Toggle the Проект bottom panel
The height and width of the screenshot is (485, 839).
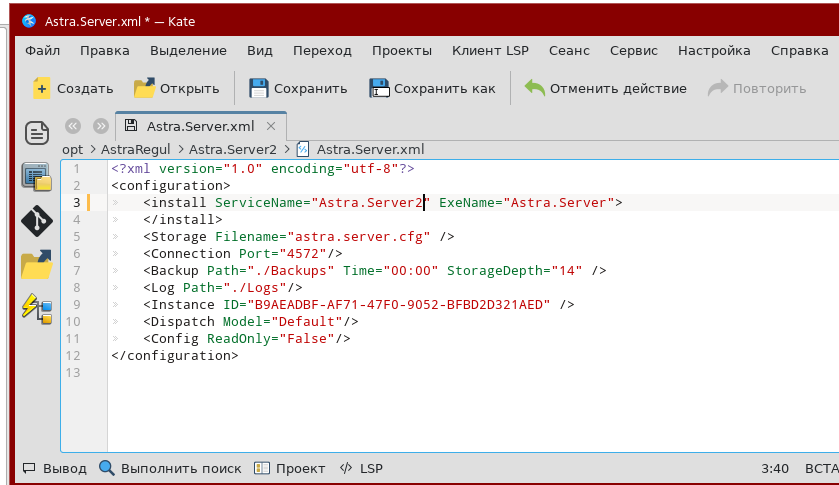pyautogui.click(x=290, y=468)
